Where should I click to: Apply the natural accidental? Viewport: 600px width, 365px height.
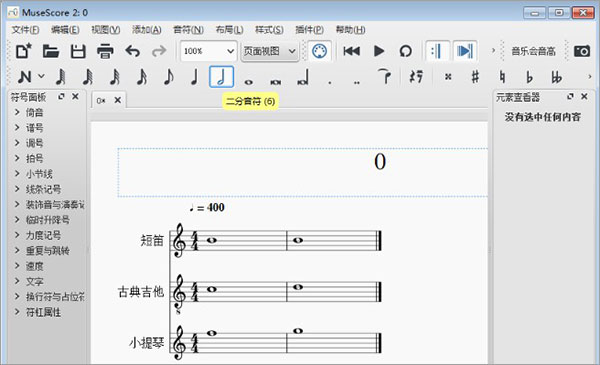pyautogui.click(x=502, y=77)
